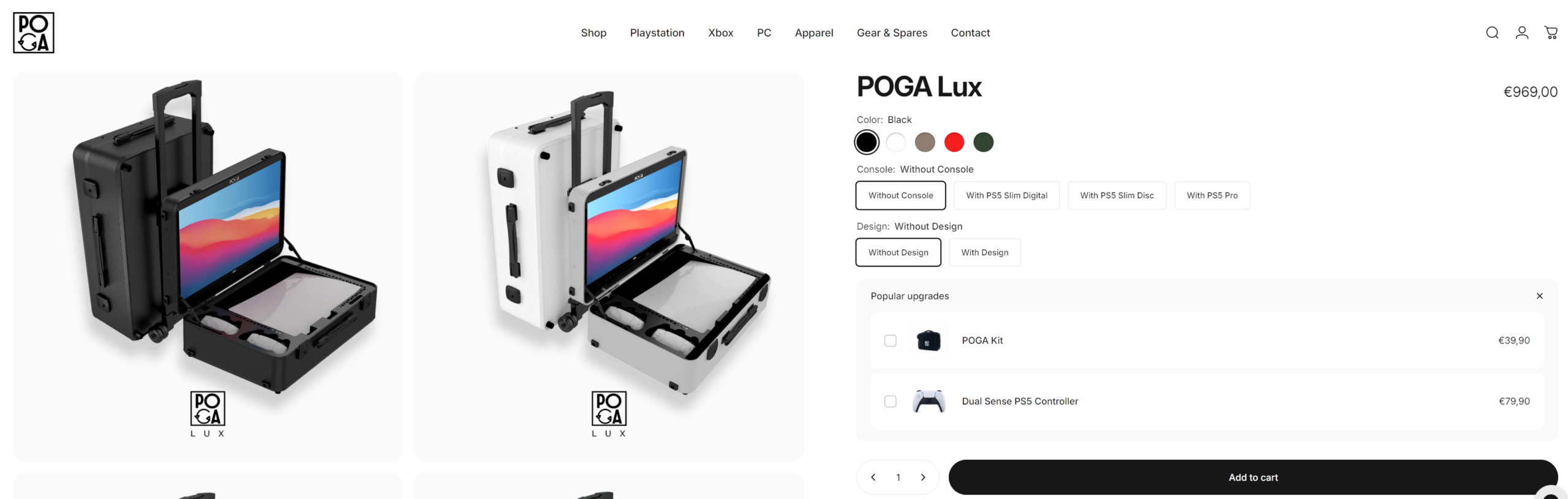Click the POGA logo in header

(34, 33)
